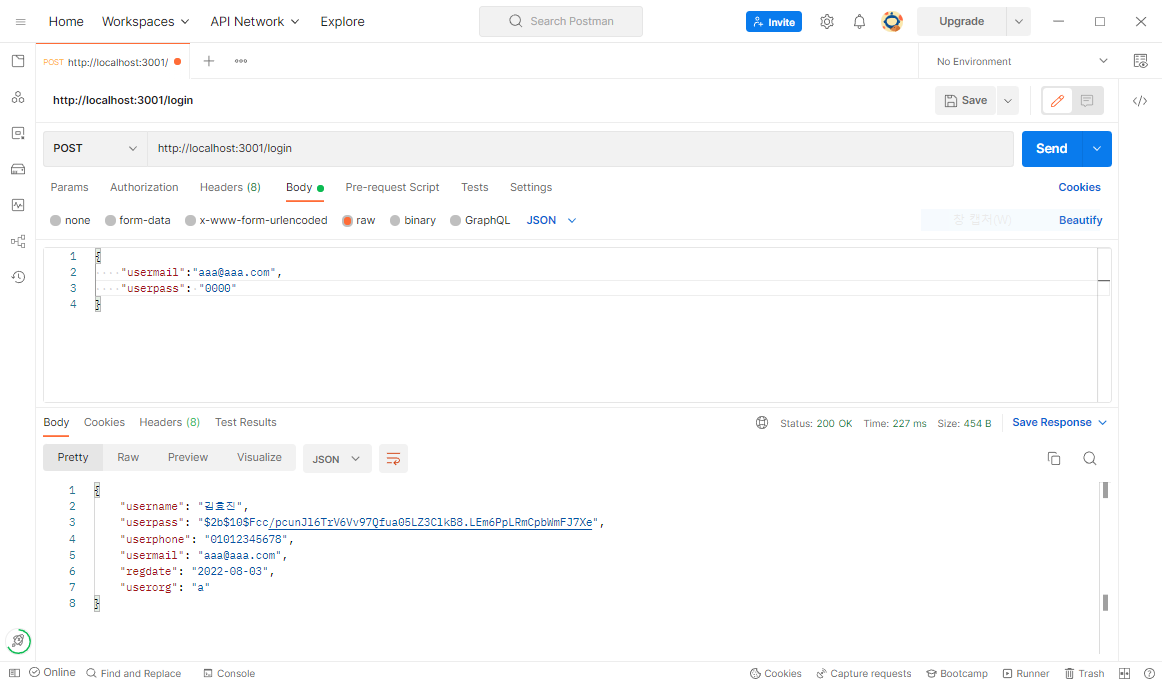Search within the response body
The height and width of the screenshot is (684, 1162).
pos(1089,458)
